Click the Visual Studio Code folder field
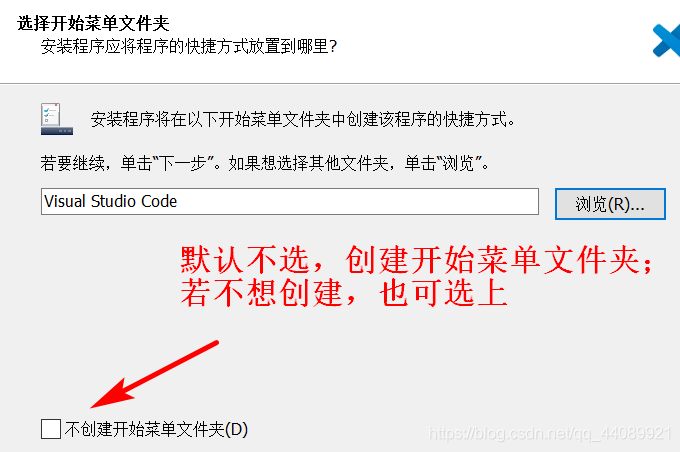Screen dimensions: 680x452 point(290,201)
